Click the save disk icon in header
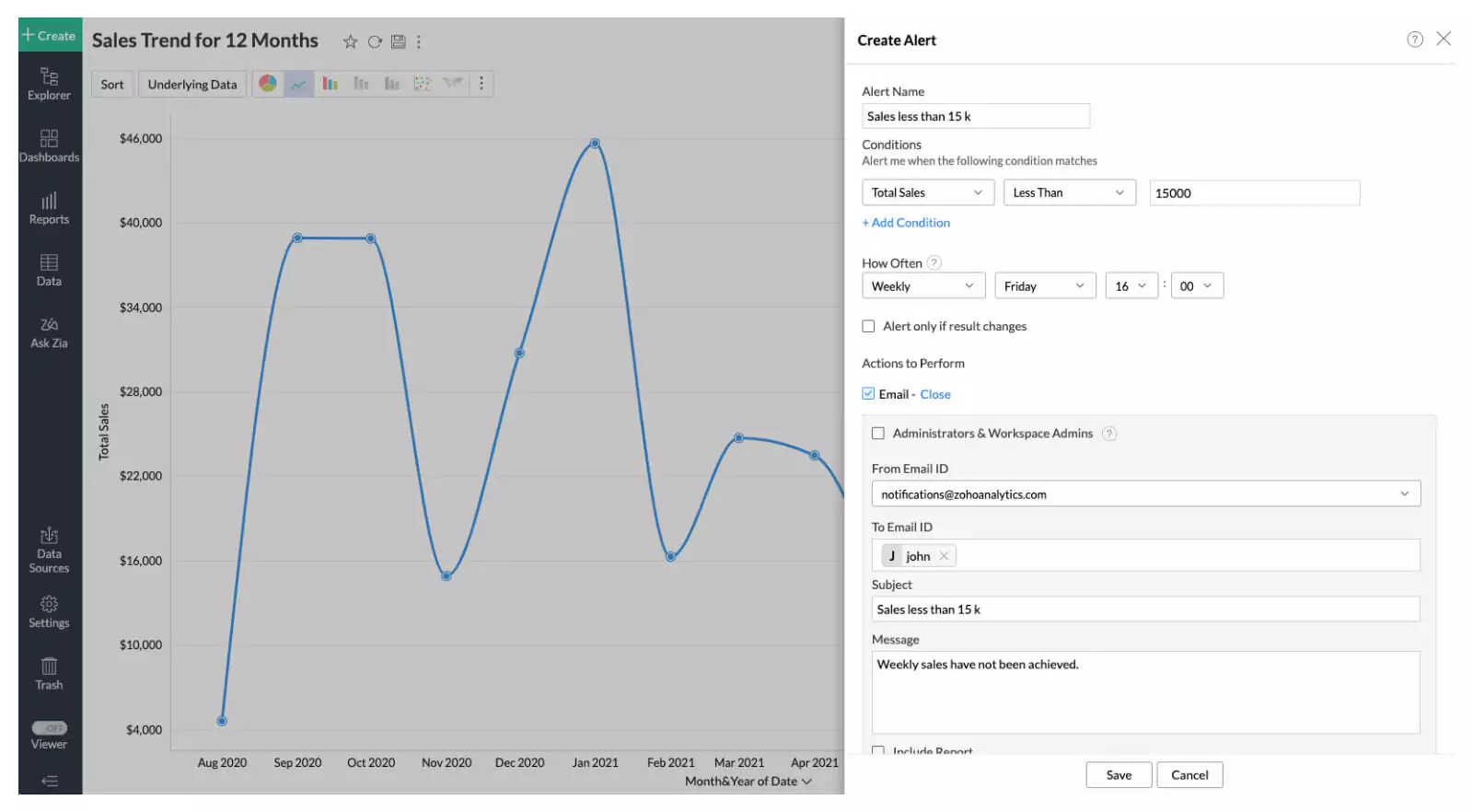Viewport: 1473px width, 812px height. click(398, 41)
